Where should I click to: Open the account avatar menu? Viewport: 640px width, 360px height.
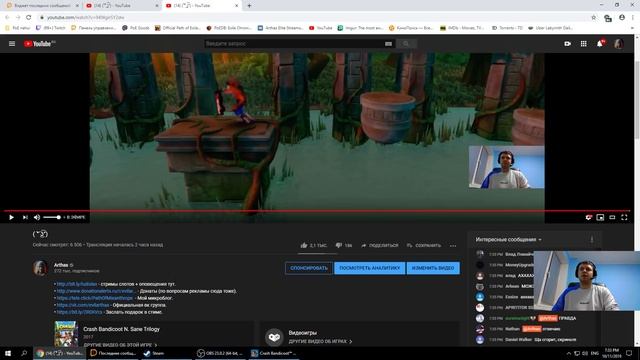click(x=618, y=44)
